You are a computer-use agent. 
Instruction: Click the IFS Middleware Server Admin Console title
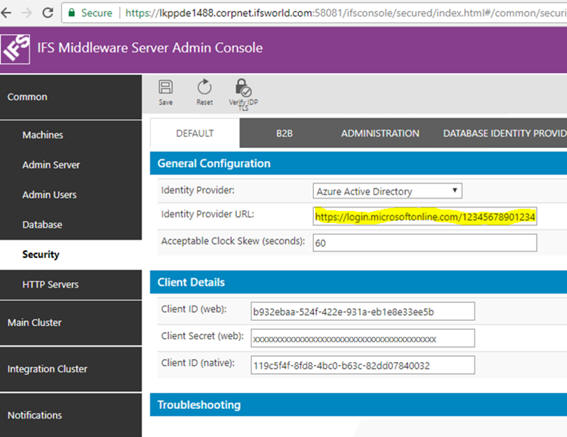click(150, 48)
